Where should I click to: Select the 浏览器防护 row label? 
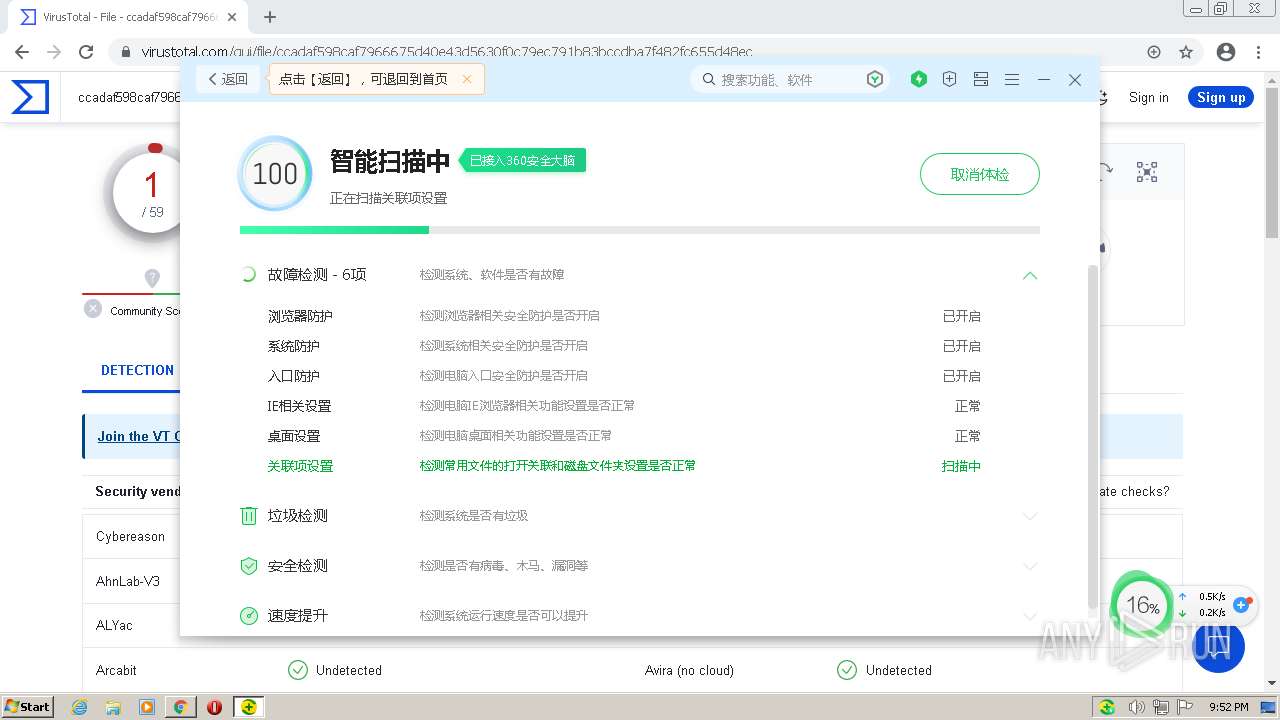click(x=300, y=316)
